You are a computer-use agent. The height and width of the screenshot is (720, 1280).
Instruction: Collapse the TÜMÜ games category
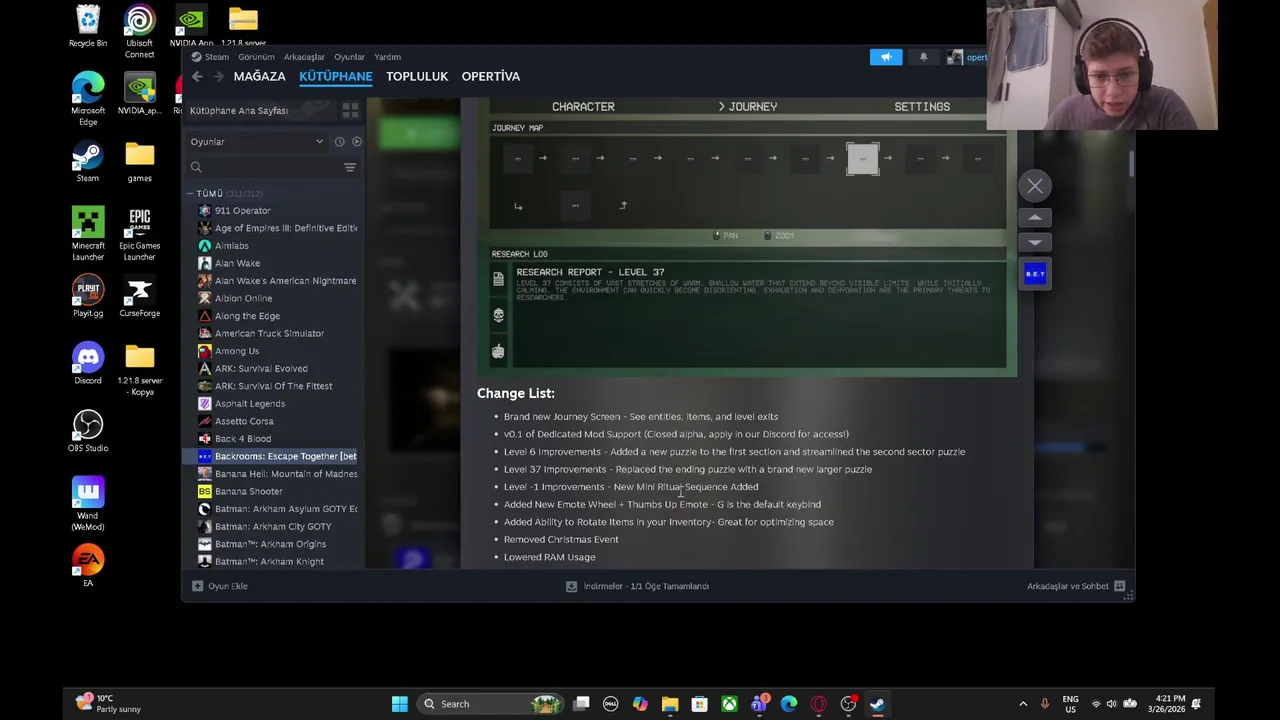pos(189,193)
